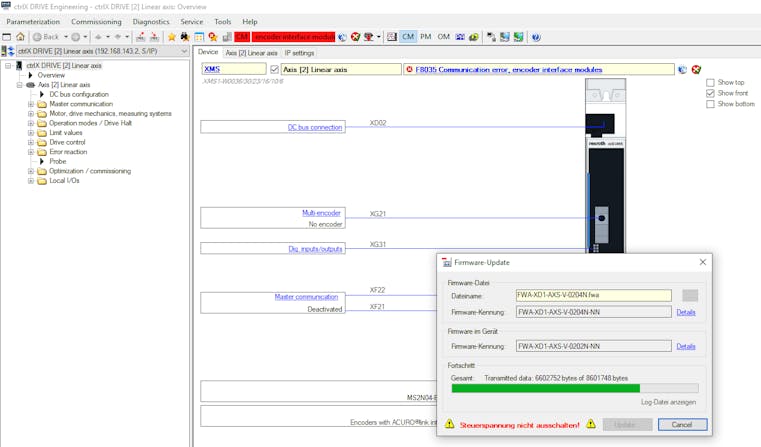Select Probe tree item

click(57, 161)
